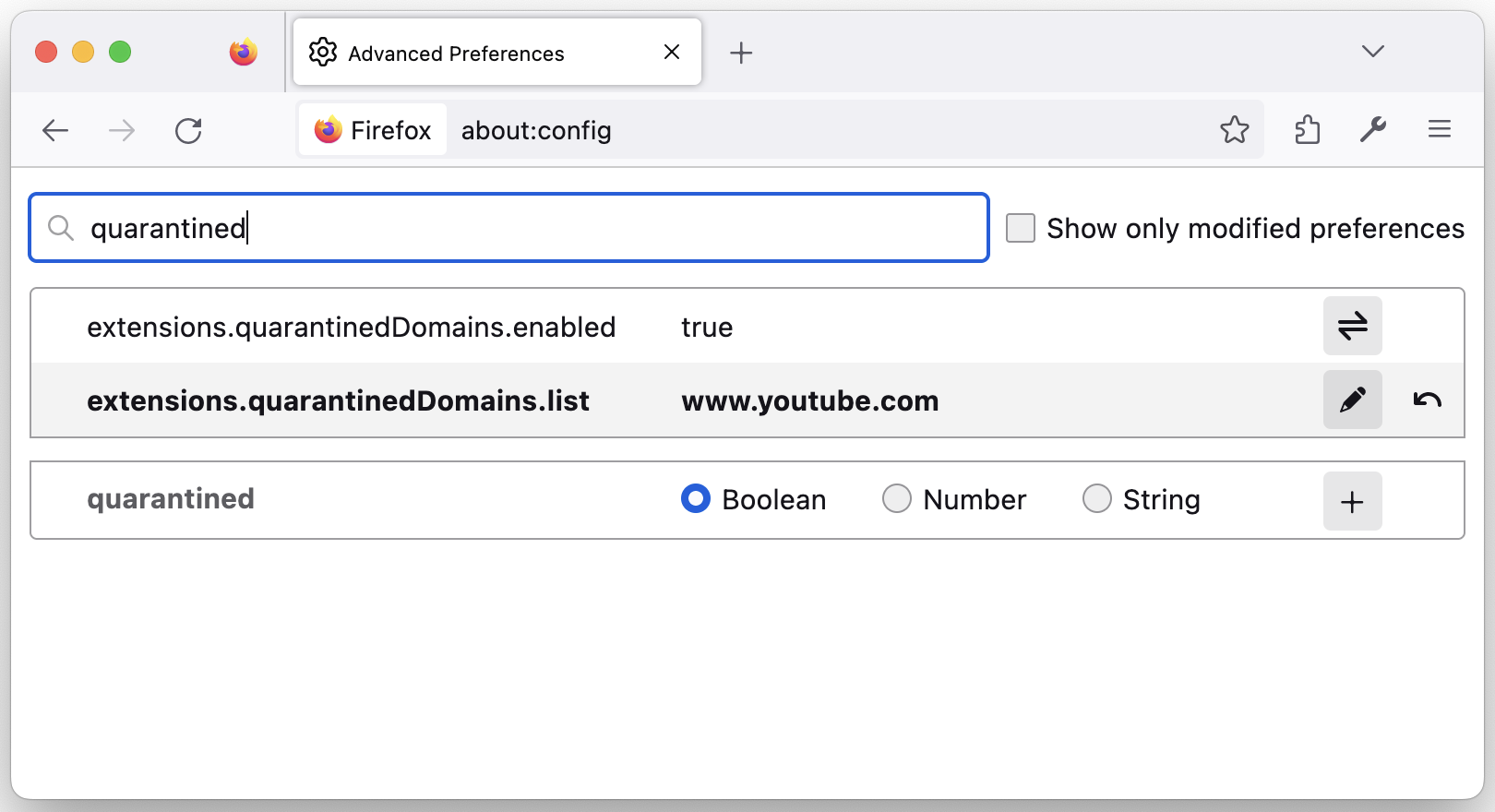
Task: Click the forward navigation arrow
Action: [x=122, y=131]
